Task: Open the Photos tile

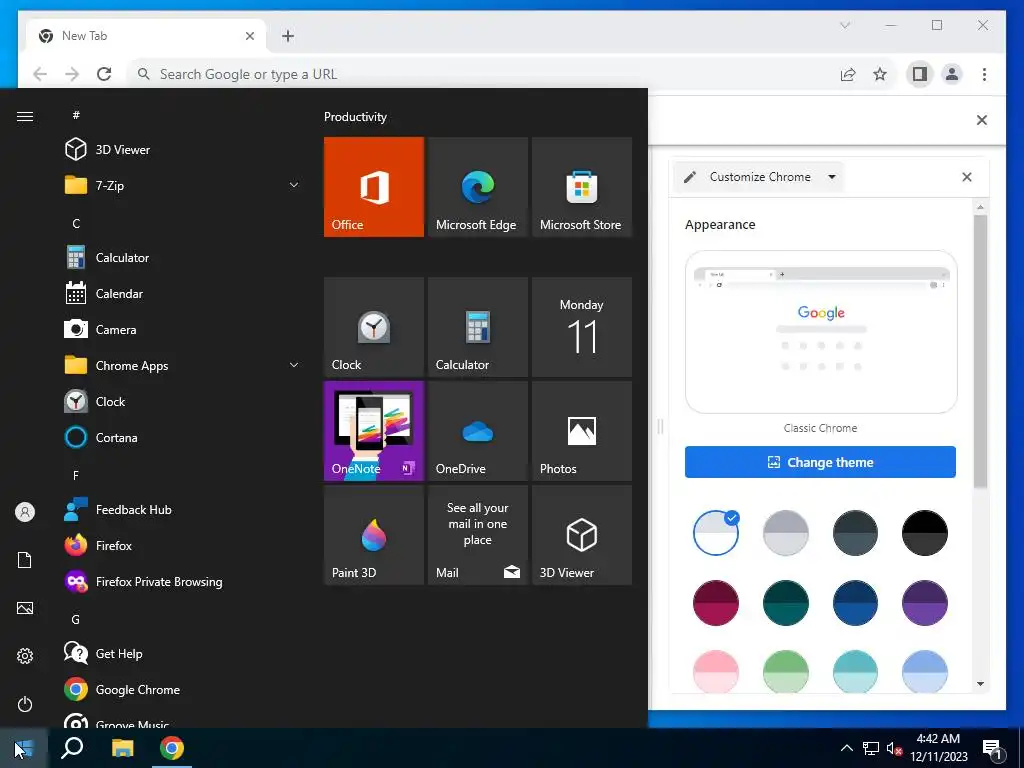Action: [582, 431]
